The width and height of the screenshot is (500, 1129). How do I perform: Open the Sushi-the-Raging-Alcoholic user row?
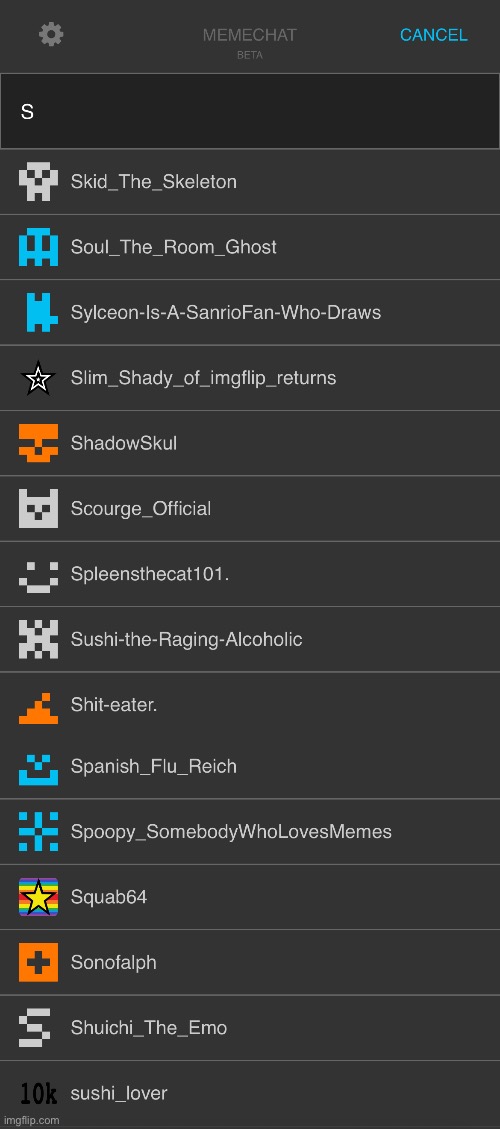pyautogui.click(x=250, y=639)
